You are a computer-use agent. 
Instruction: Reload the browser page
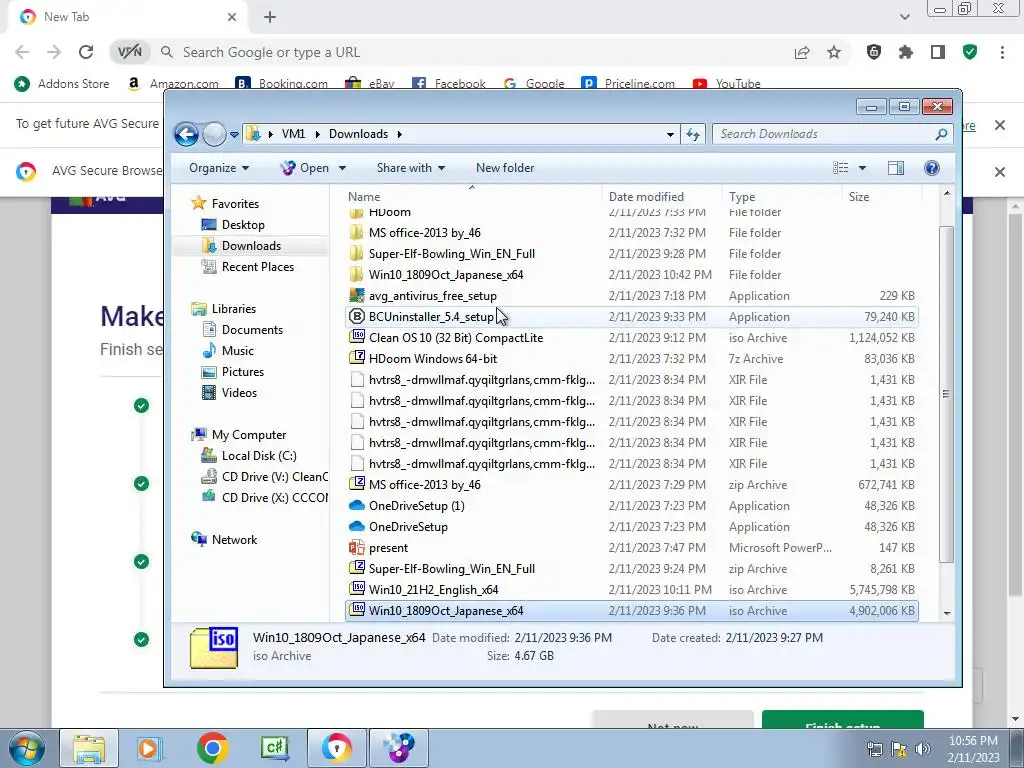pyautogui.click(x=86, y=52)
